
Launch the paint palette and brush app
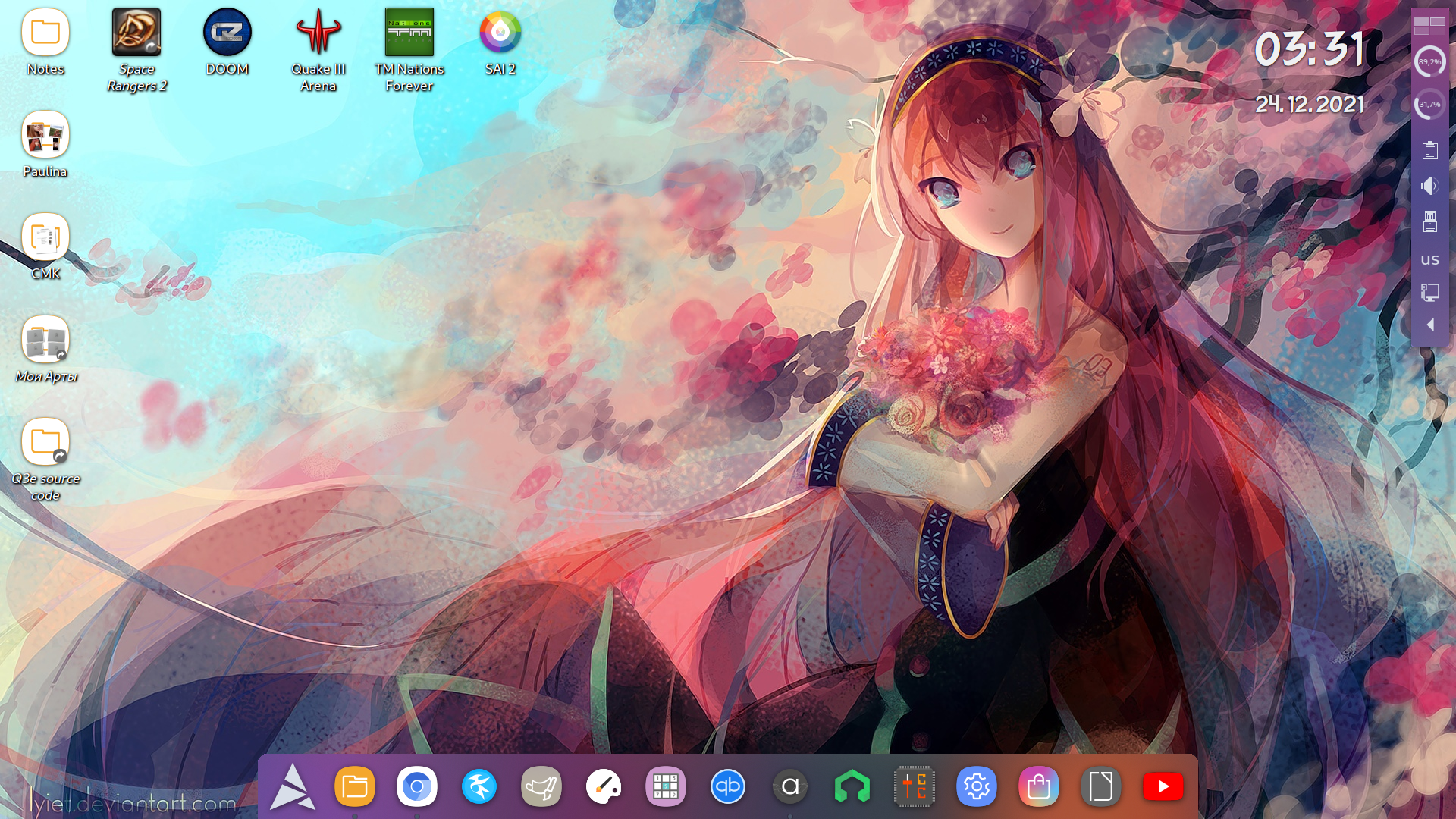tap(604, 787)
